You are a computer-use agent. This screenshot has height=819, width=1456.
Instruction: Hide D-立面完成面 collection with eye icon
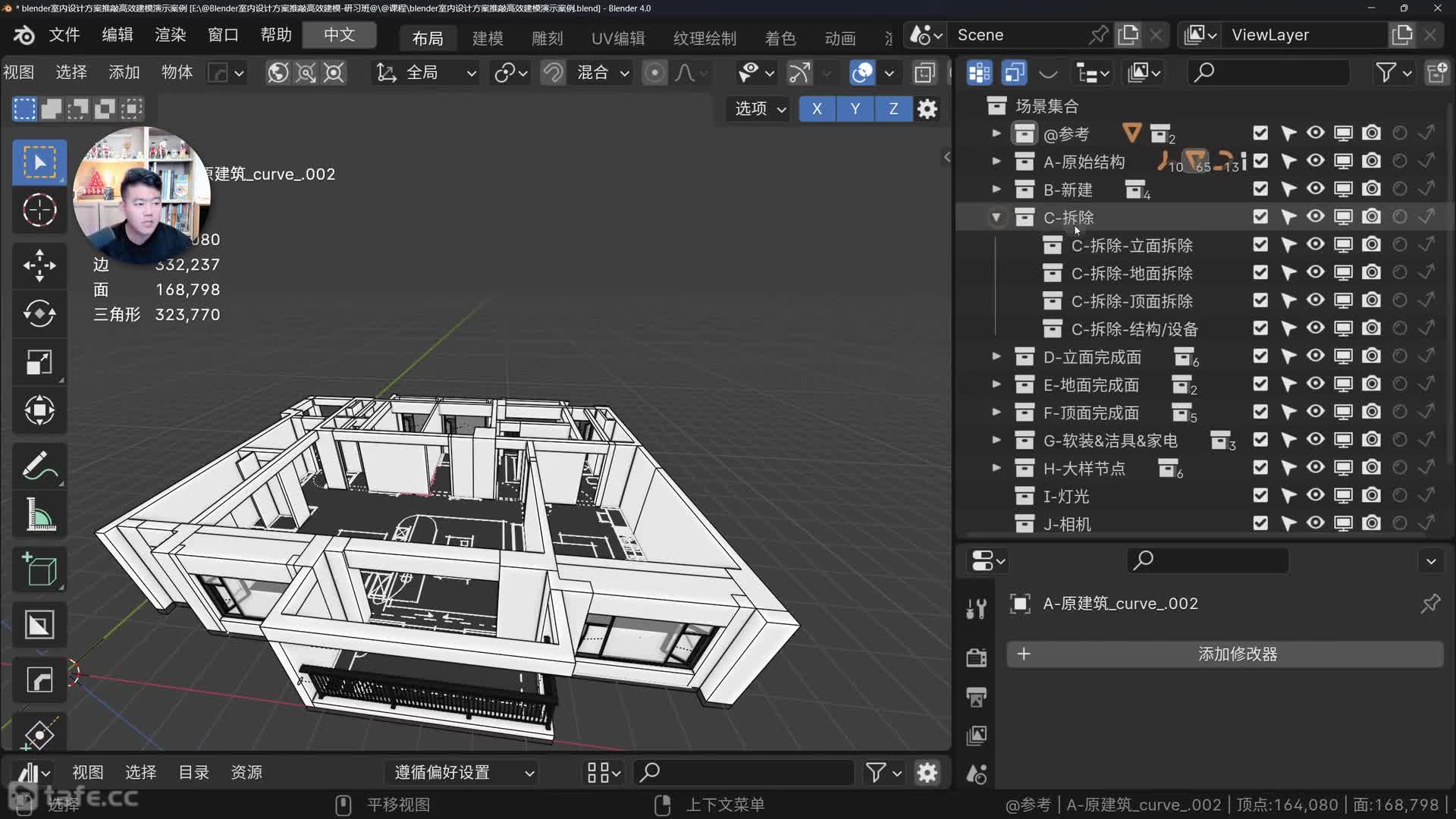pos(1316,356)
